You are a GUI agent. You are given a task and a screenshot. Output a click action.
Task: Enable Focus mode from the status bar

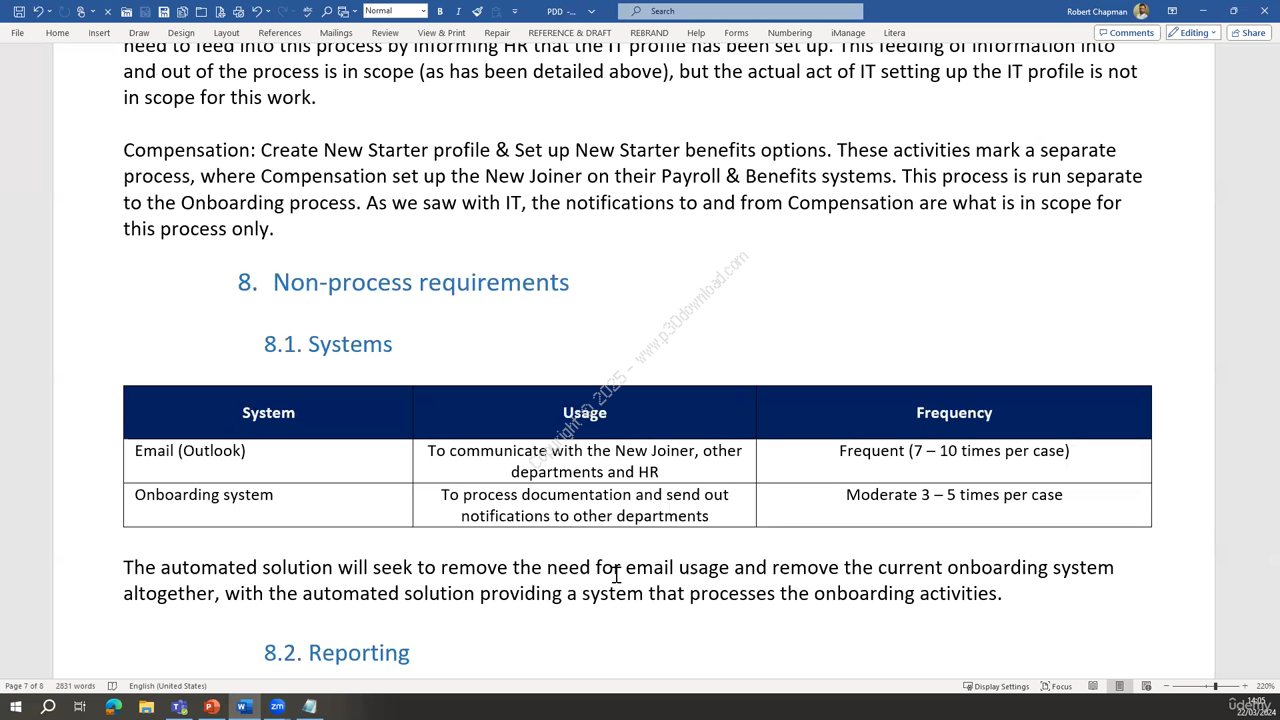[x=1056, y=686]
